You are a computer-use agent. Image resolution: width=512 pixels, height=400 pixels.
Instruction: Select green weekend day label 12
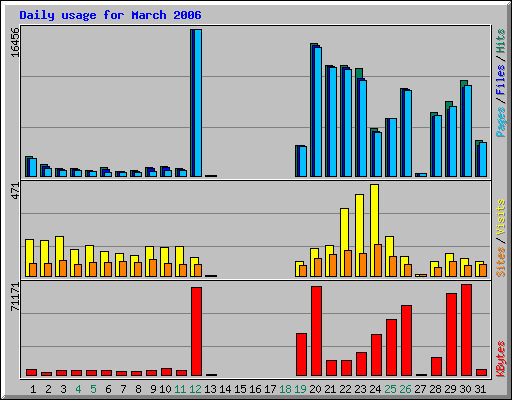click(x=195, y=389)
